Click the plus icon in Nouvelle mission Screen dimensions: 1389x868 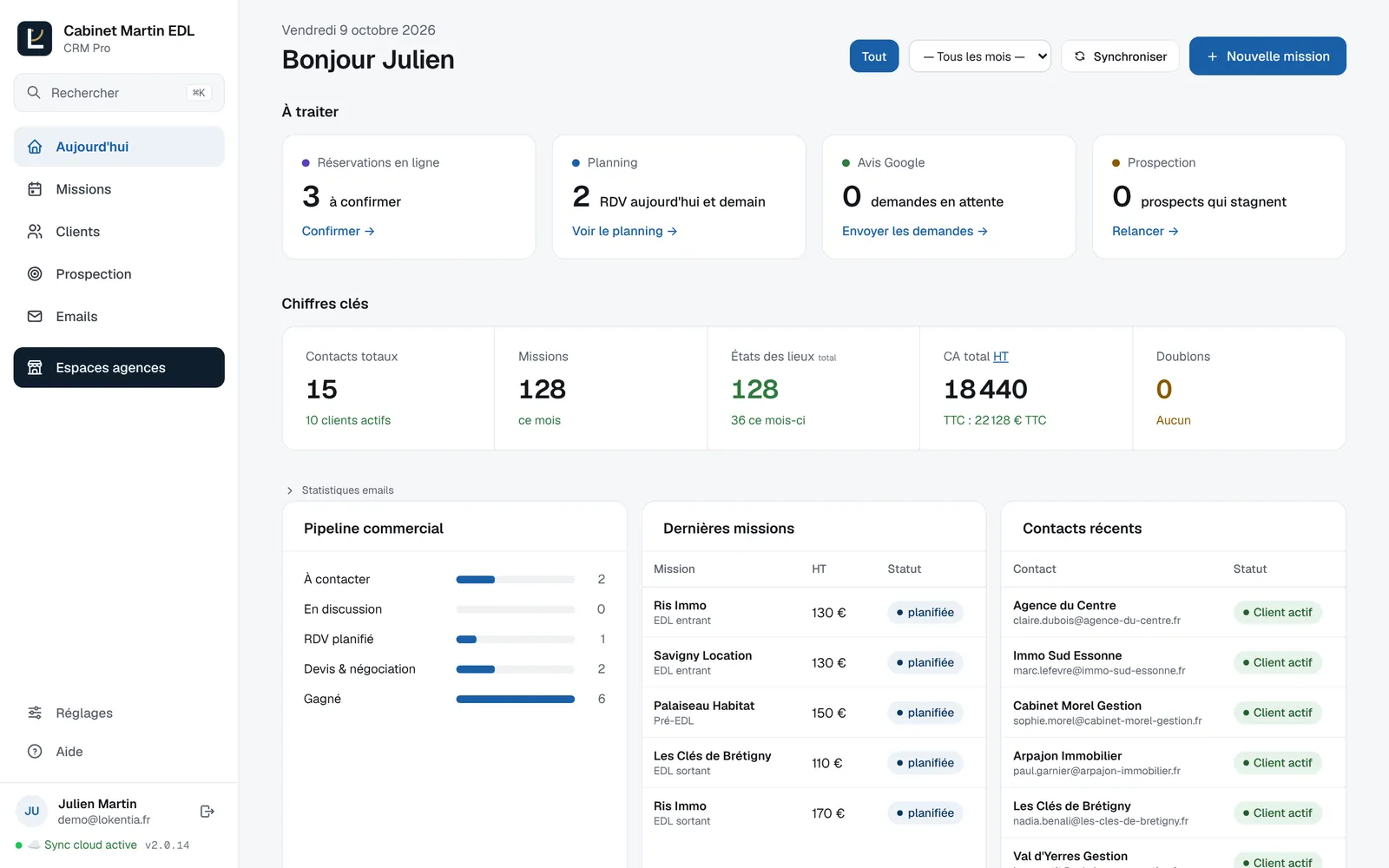pos(1213,56)
